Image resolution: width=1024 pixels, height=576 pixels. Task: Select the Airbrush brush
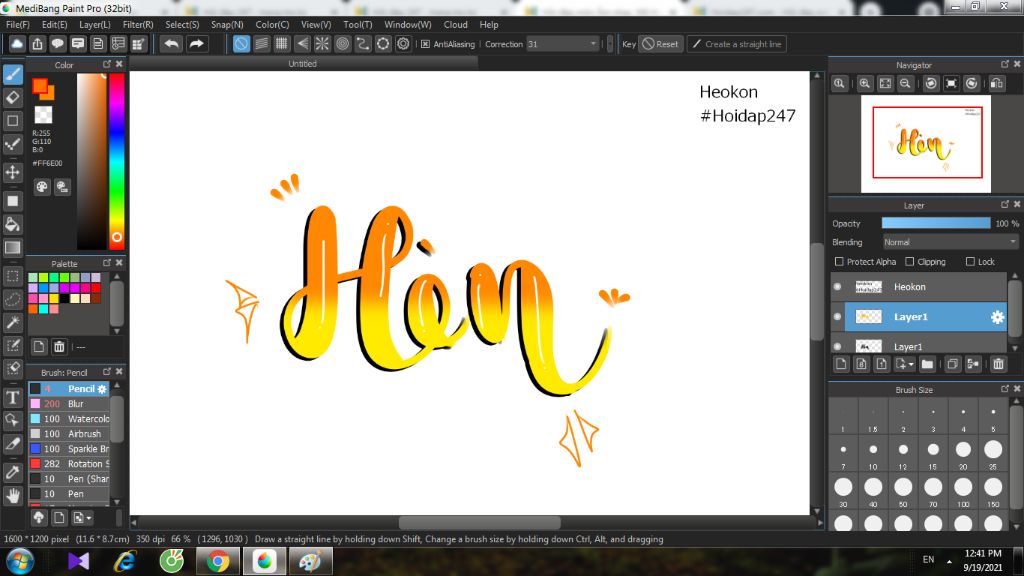click(69, 434)
